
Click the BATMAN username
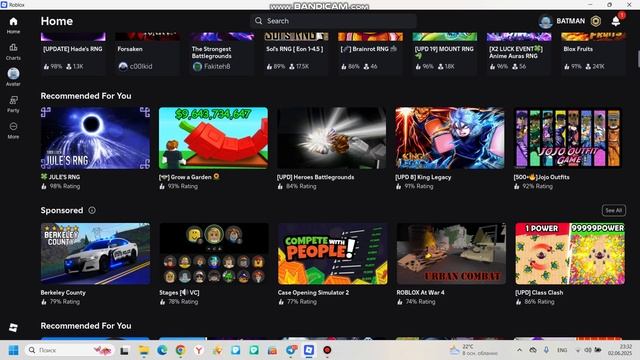(571, 21)
